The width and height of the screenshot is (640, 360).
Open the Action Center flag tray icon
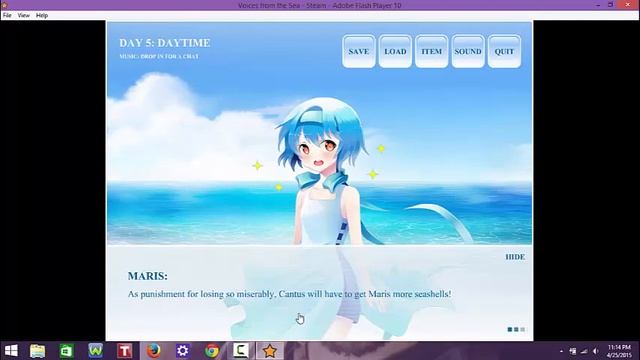(573, 351)
